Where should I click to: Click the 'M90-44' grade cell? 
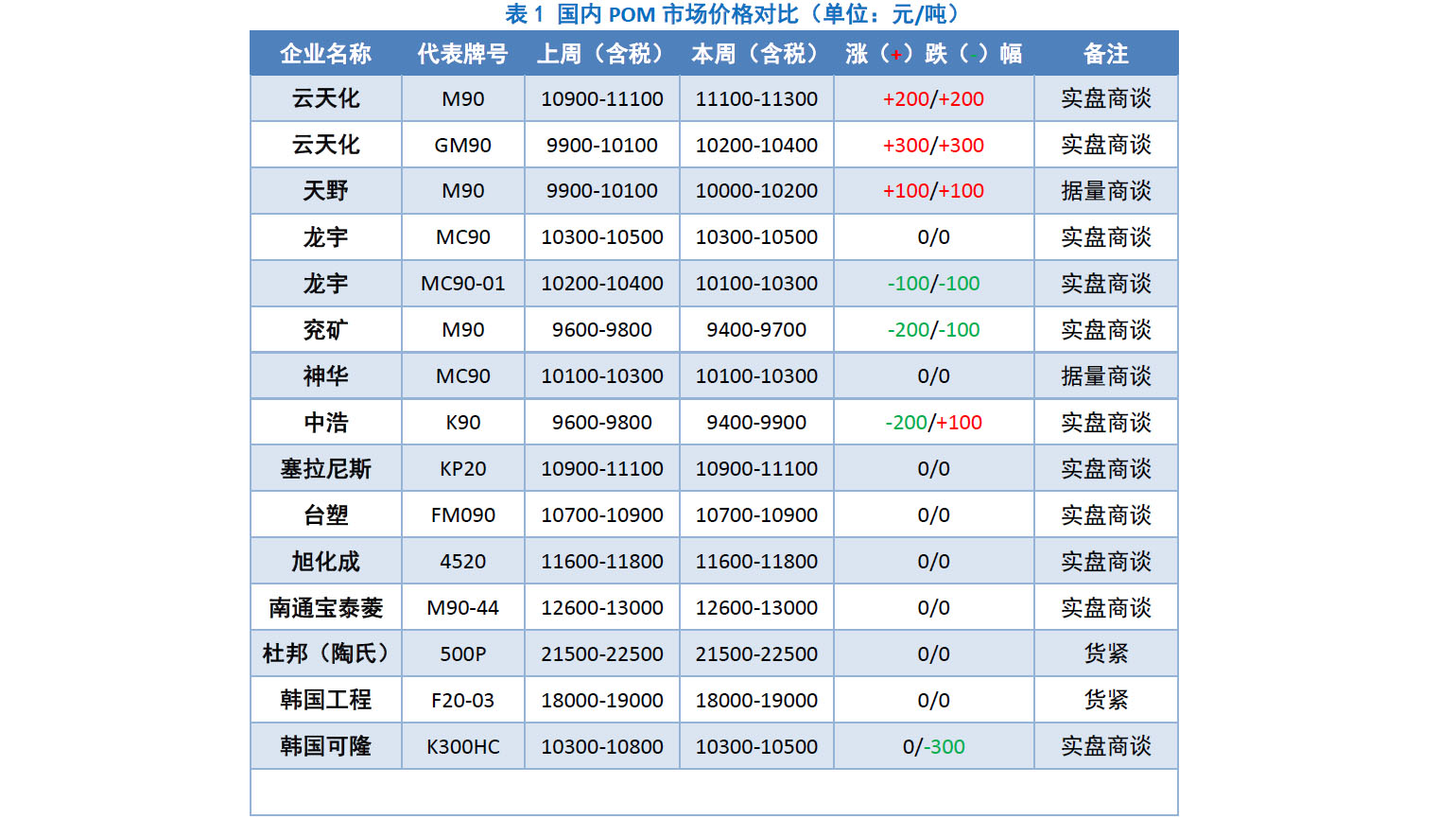pos(463,608)
